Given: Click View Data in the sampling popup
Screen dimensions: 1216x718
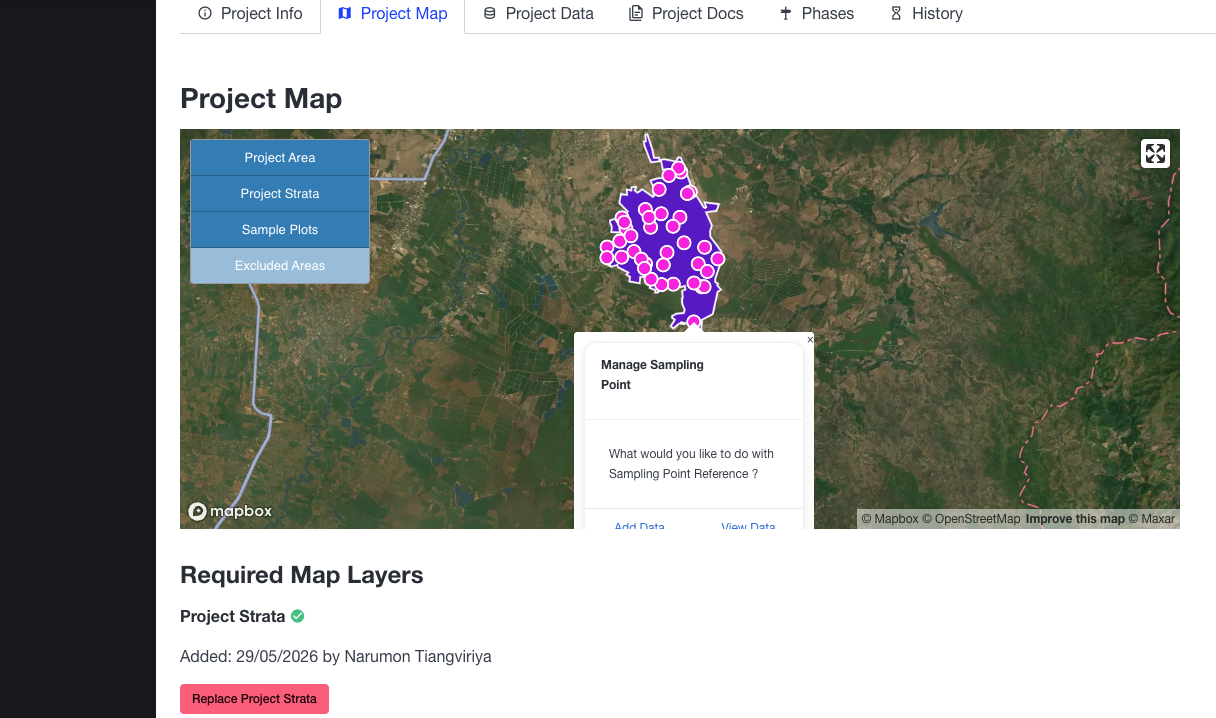Looking at the screenshot, I should 748,526.
